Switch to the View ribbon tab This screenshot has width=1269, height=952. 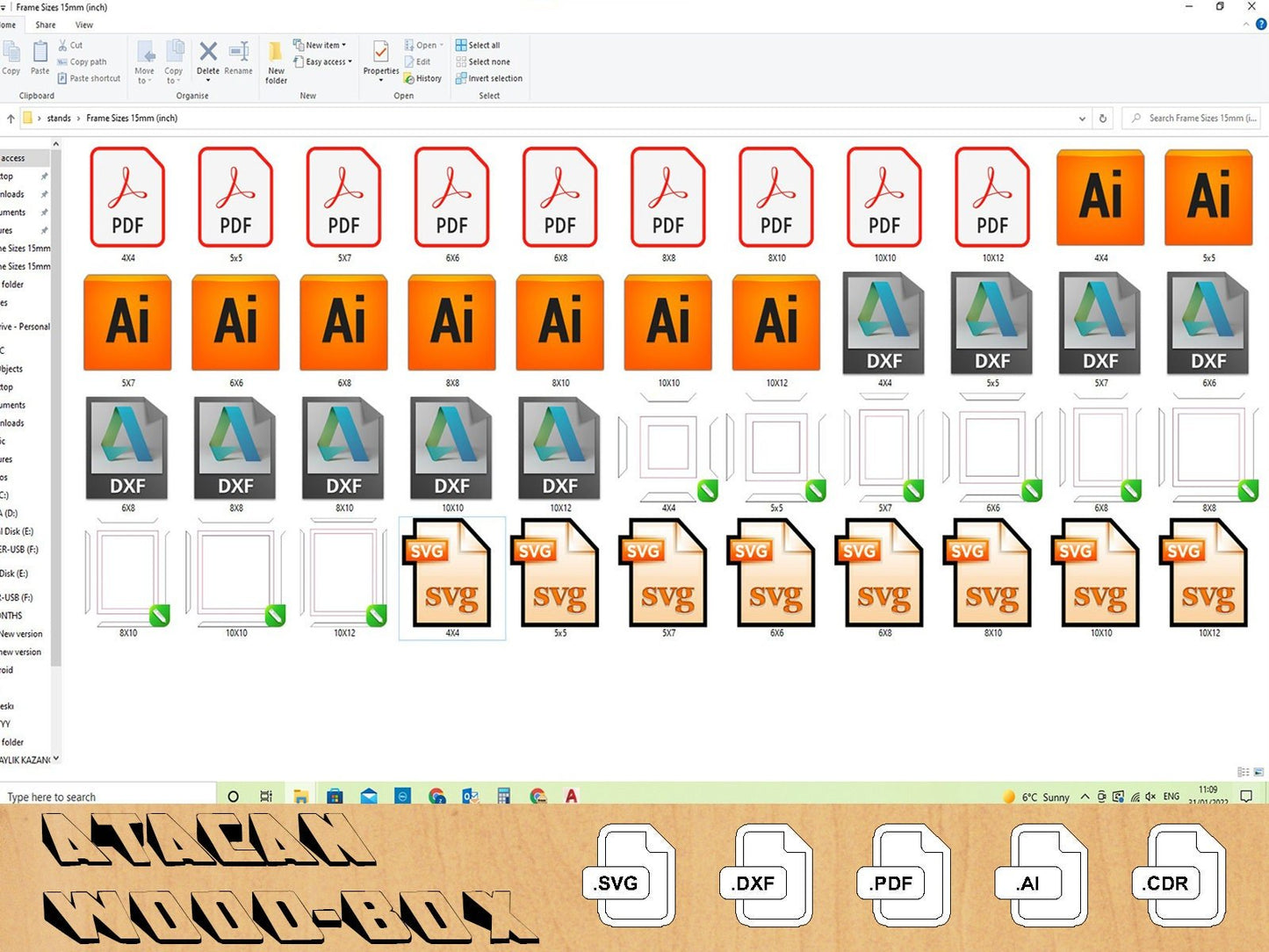point(84,25)
